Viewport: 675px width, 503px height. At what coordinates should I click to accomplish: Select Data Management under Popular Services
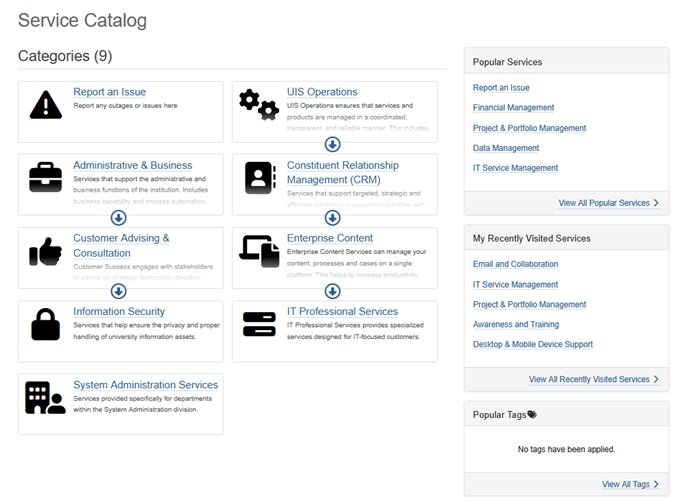[x=506, y=148]
